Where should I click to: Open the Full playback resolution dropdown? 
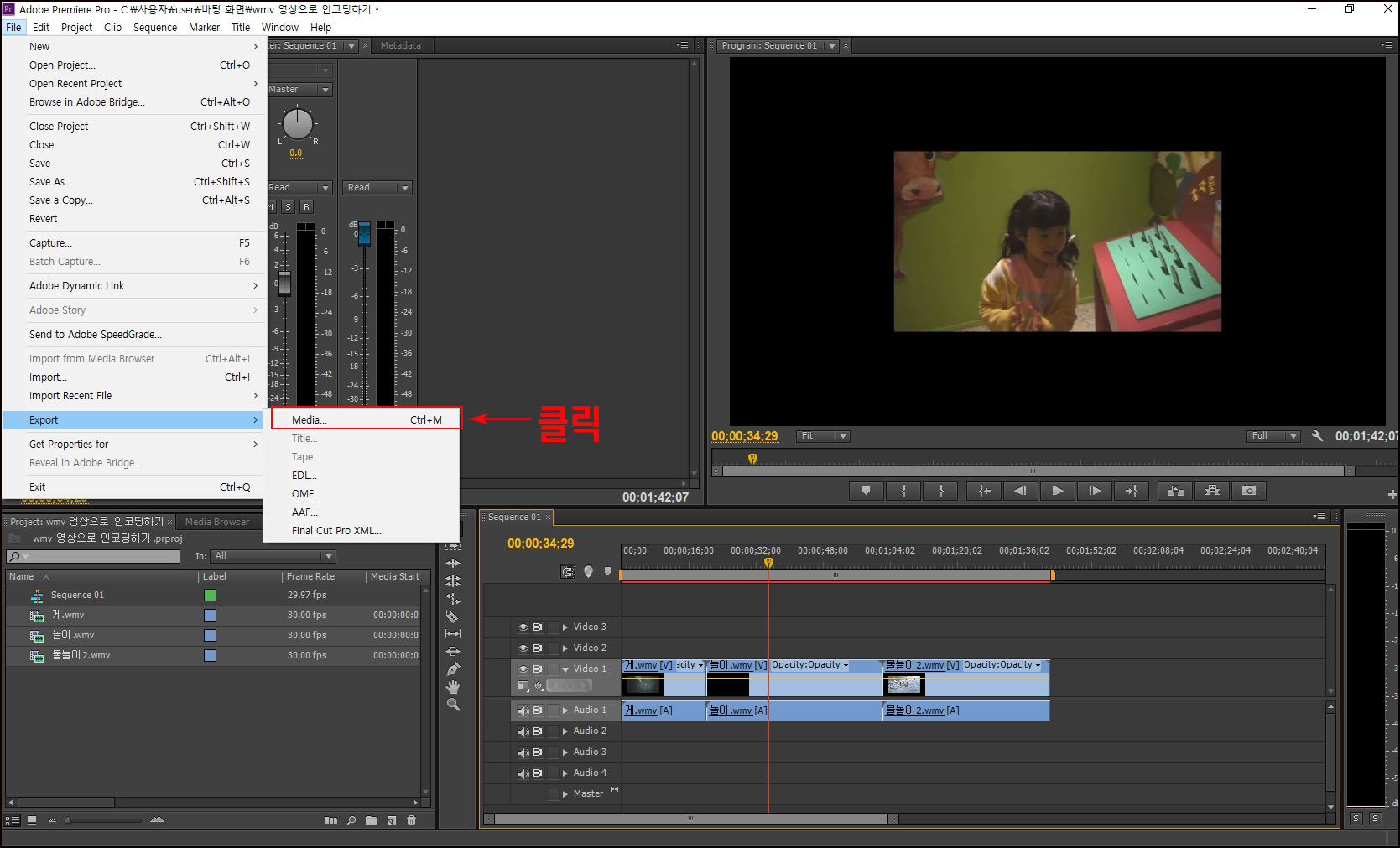click(1273, 436)
